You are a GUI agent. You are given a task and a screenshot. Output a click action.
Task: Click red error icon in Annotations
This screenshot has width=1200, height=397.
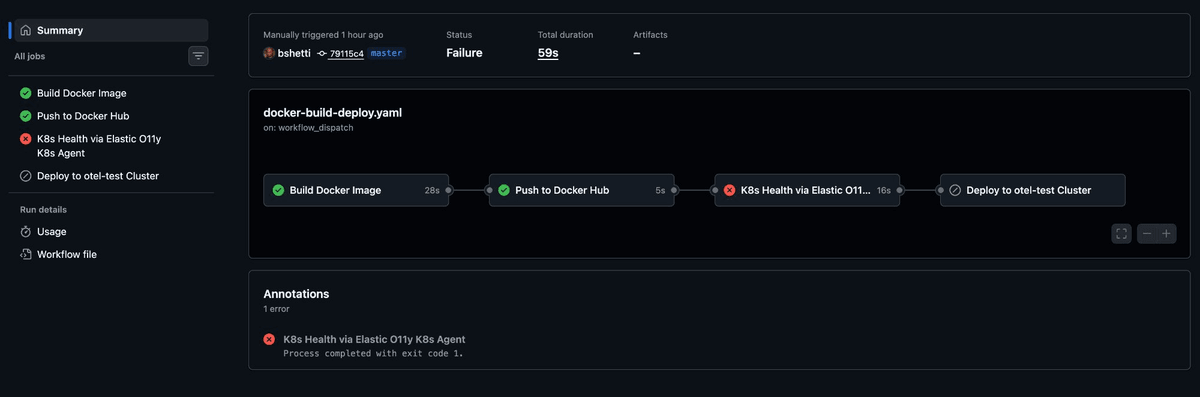click(269, 339)
